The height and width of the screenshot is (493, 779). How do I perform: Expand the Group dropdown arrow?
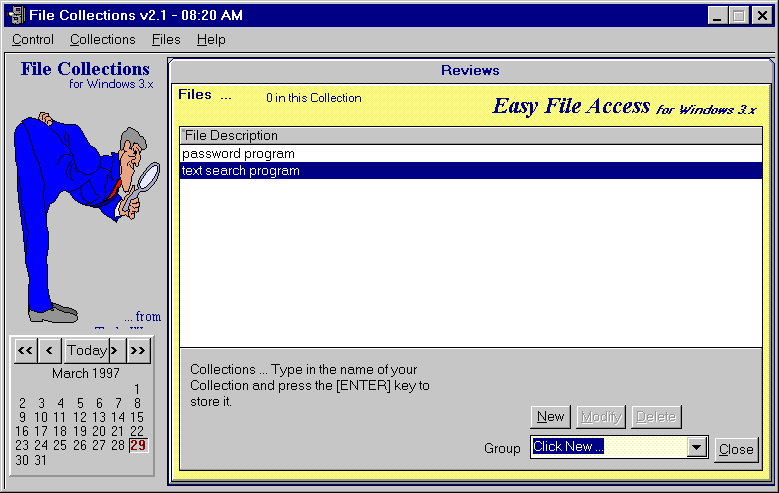click(x=697, y=448)
